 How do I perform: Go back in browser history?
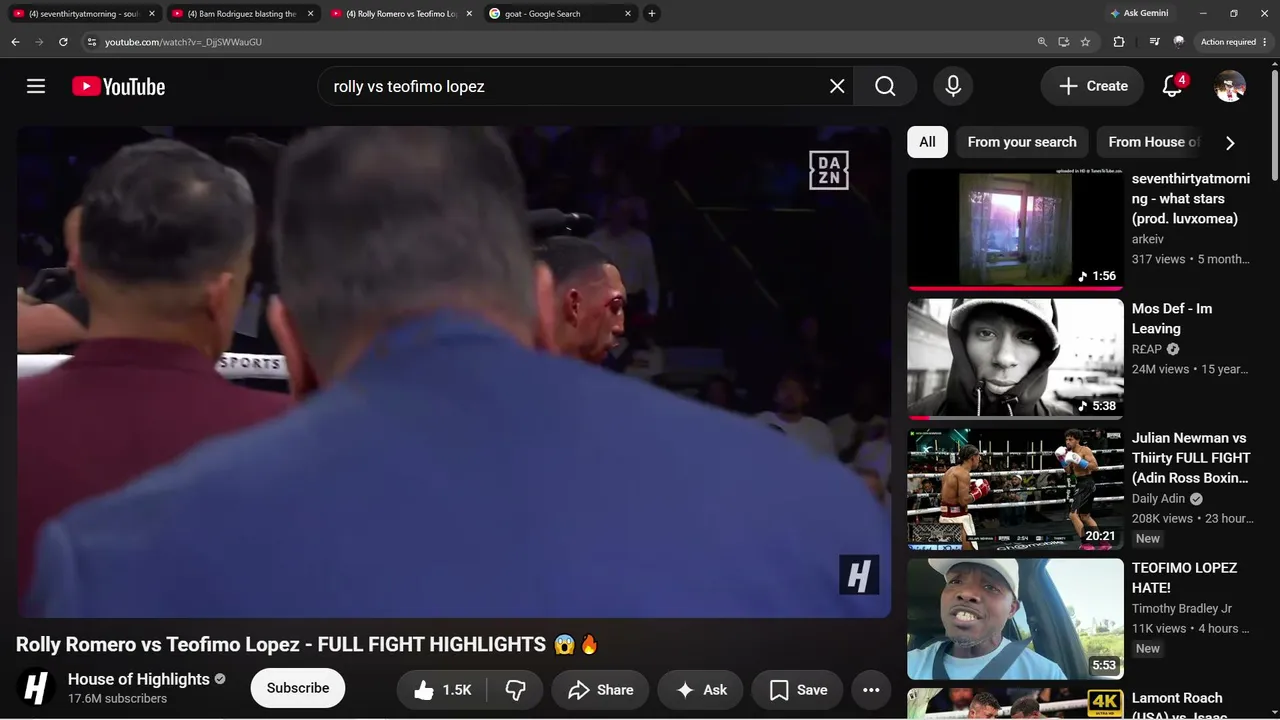pos(15,42)
